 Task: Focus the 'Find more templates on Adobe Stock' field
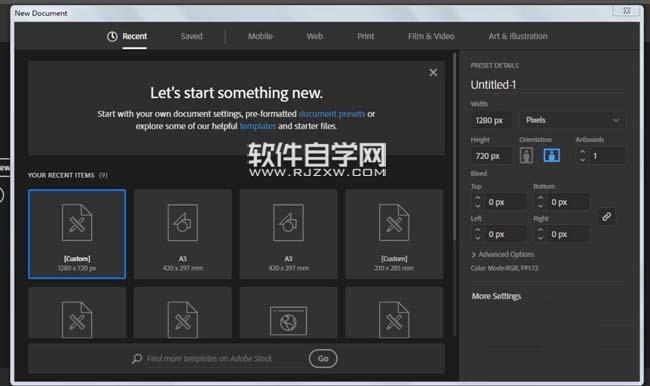(x=209, y=359)
